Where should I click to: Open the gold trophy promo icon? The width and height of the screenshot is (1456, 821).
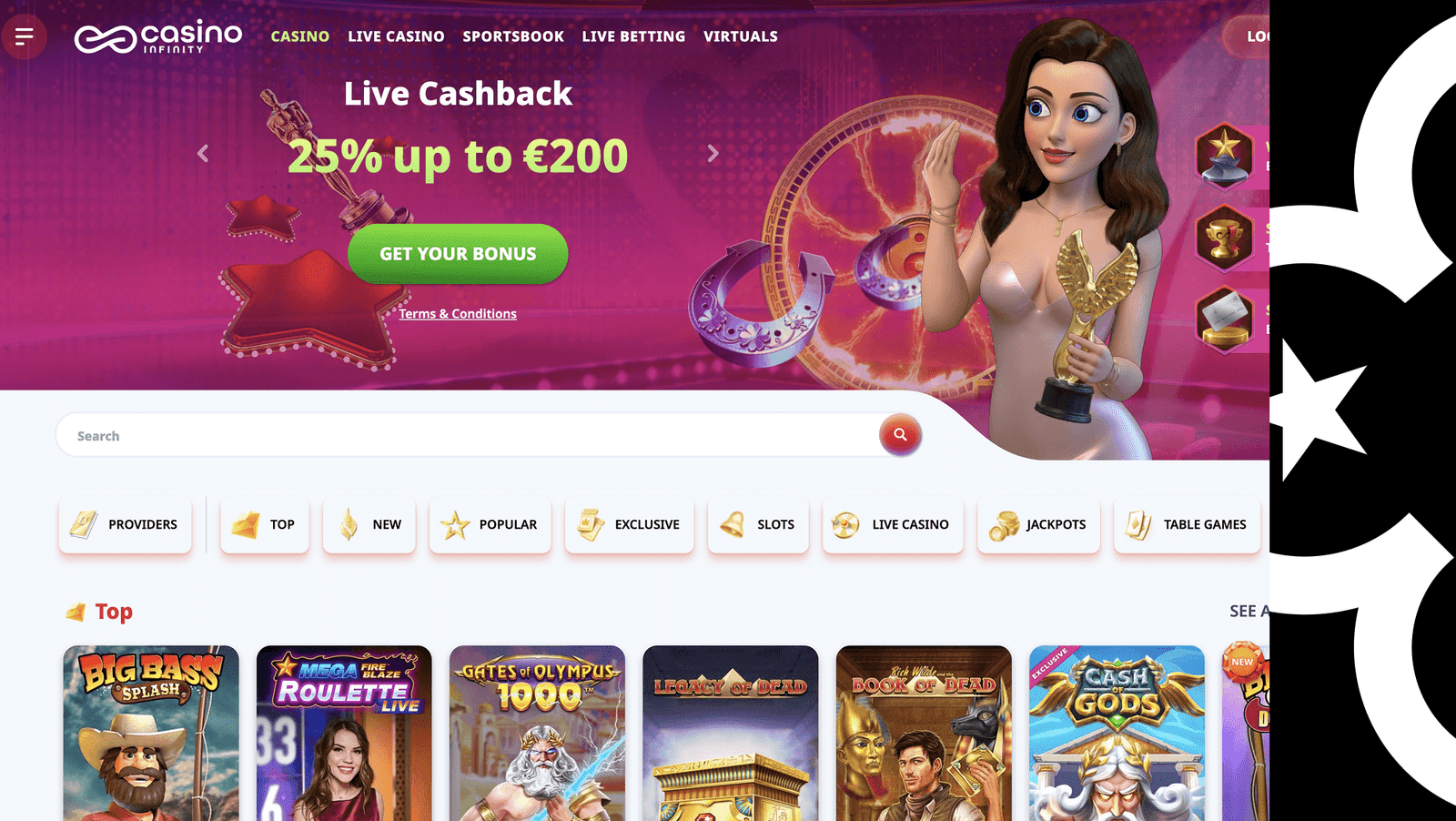click(1224, 238)
